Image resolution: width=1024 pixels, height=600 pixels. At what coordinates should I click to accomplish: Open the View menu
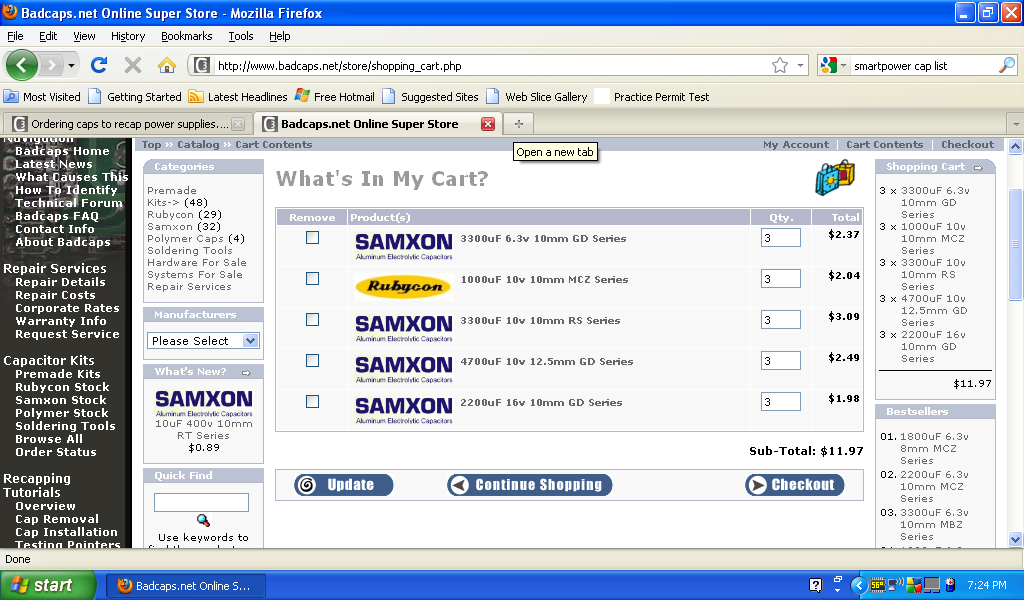pos(84,36)
